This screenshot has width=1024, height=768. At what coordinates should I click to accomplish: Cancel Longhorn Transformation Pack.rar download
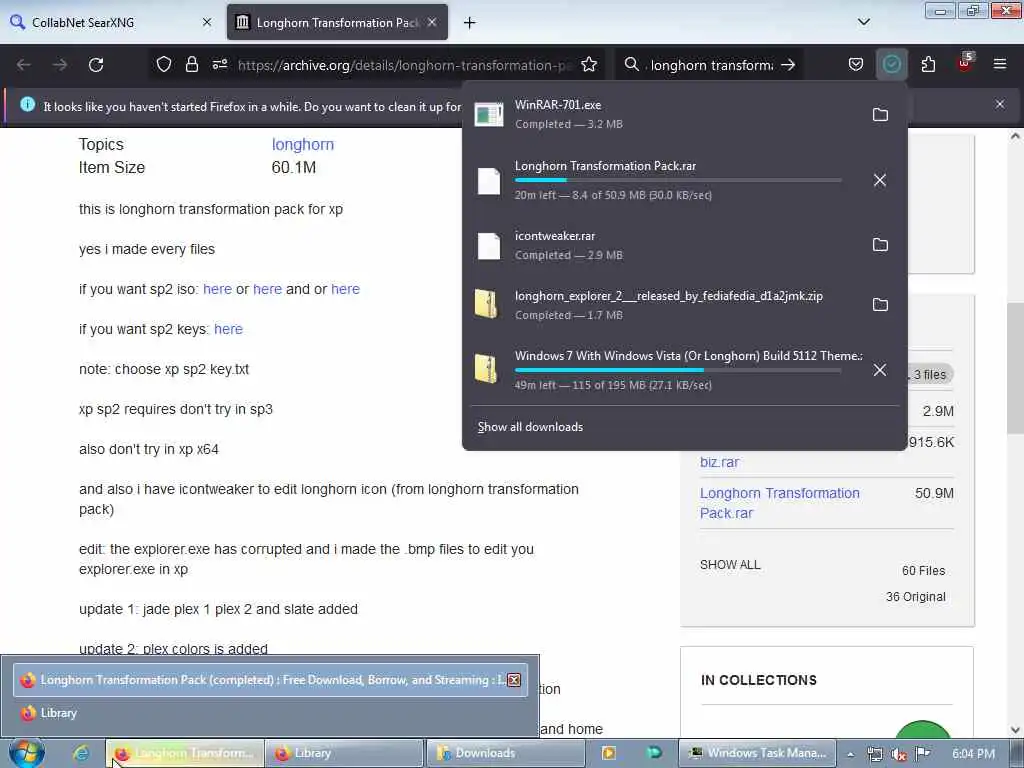point(880,180)
